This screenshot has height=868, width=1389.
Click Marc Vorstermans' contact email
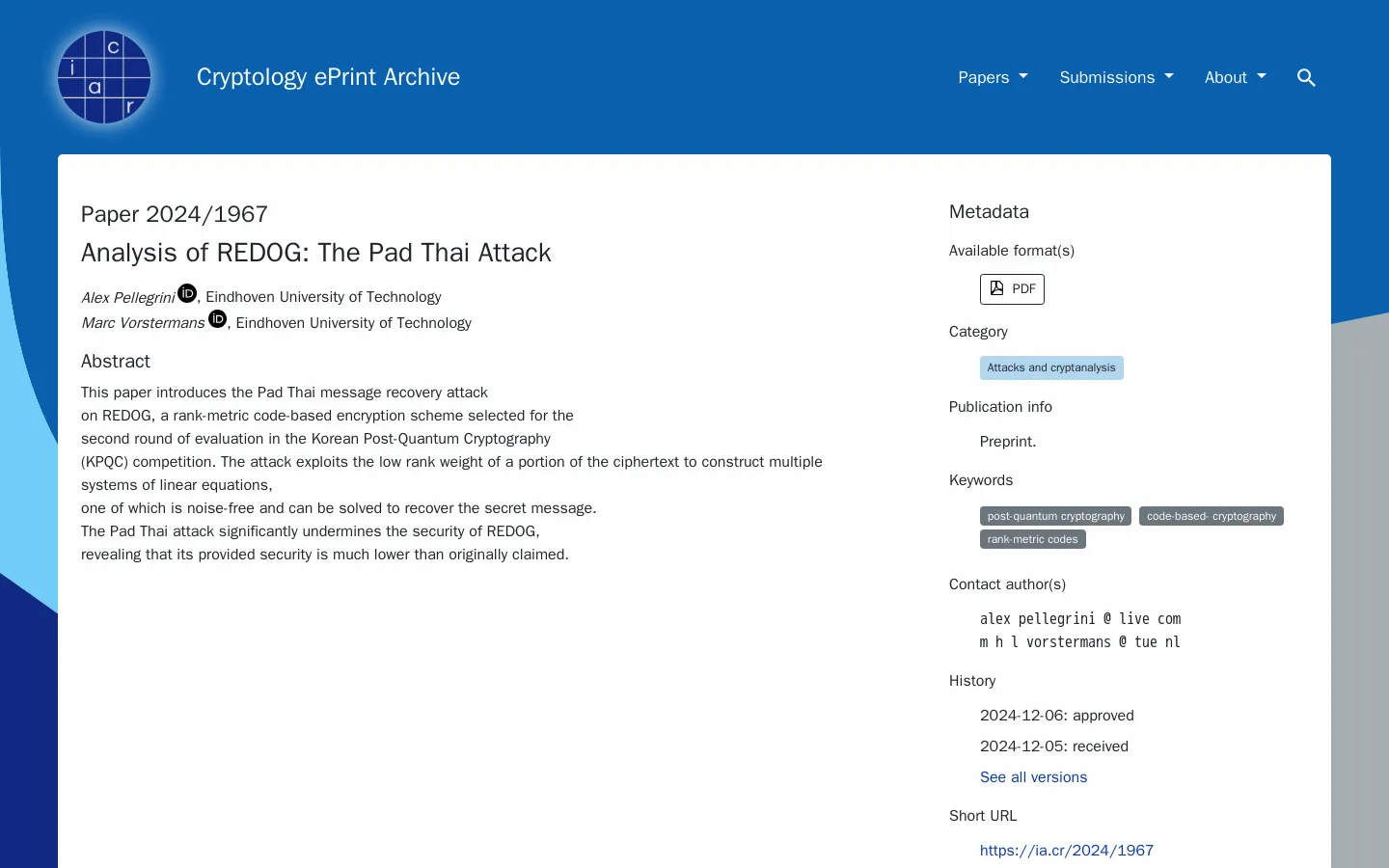(x=1079, y=642)
